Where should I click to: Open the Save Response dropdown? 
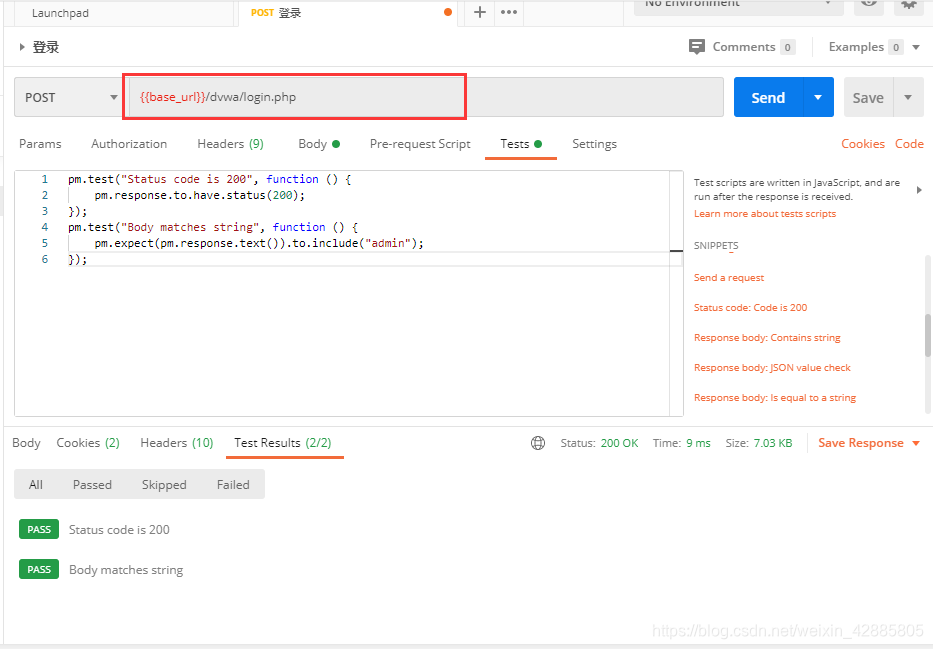pos(869,443)
